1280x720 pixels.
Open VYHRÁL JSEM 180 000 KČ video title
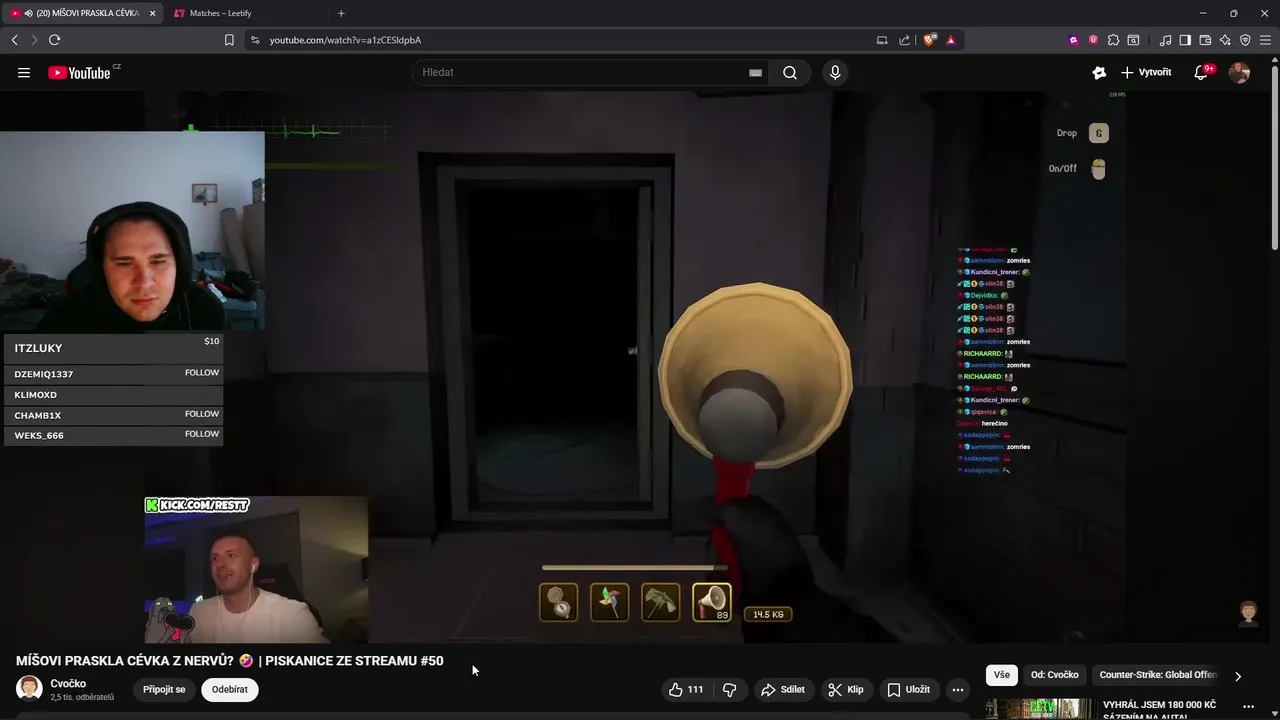pos(1159,709)
